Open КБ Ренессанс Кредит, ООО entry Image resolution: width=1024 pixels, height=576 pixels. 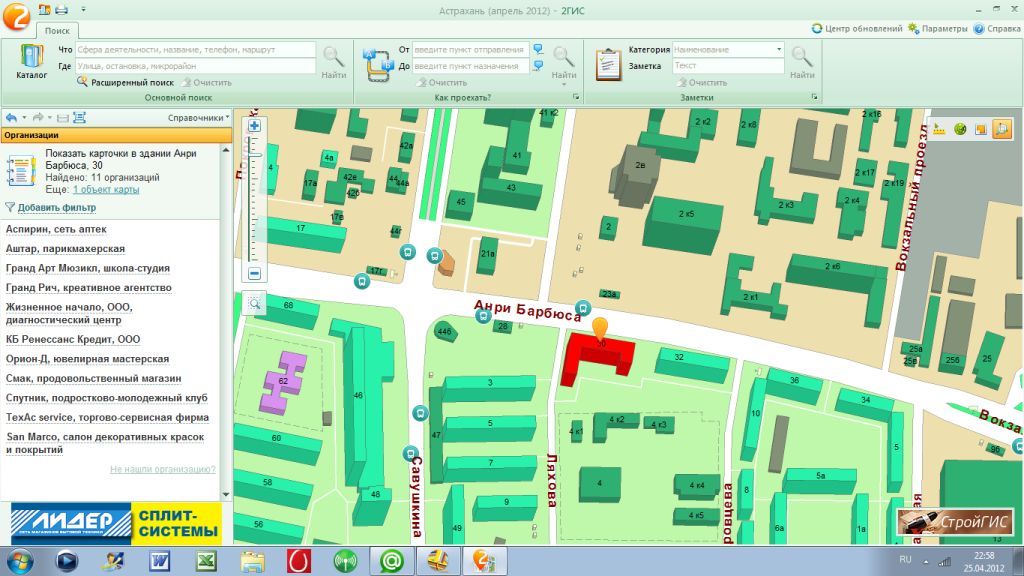(x=73, y=340)
